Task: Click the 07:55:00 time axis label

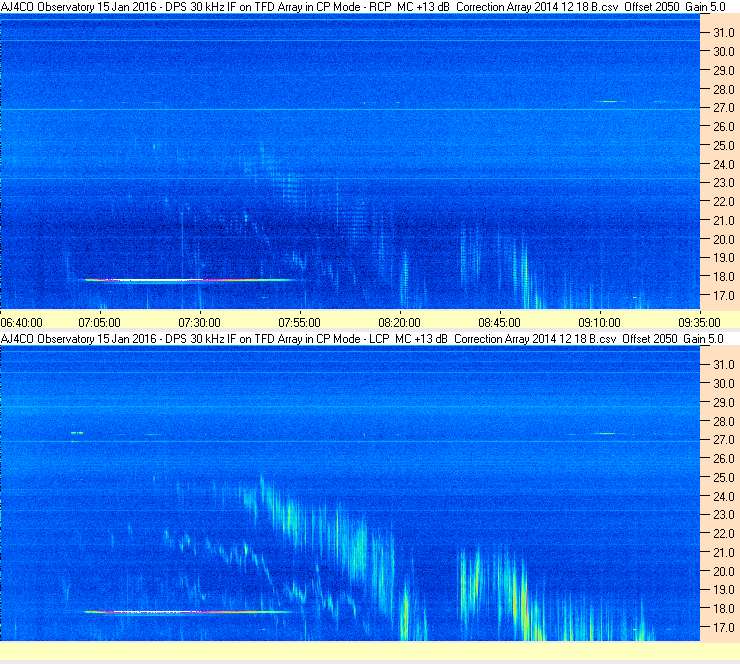Action: (x=300, y=323)
